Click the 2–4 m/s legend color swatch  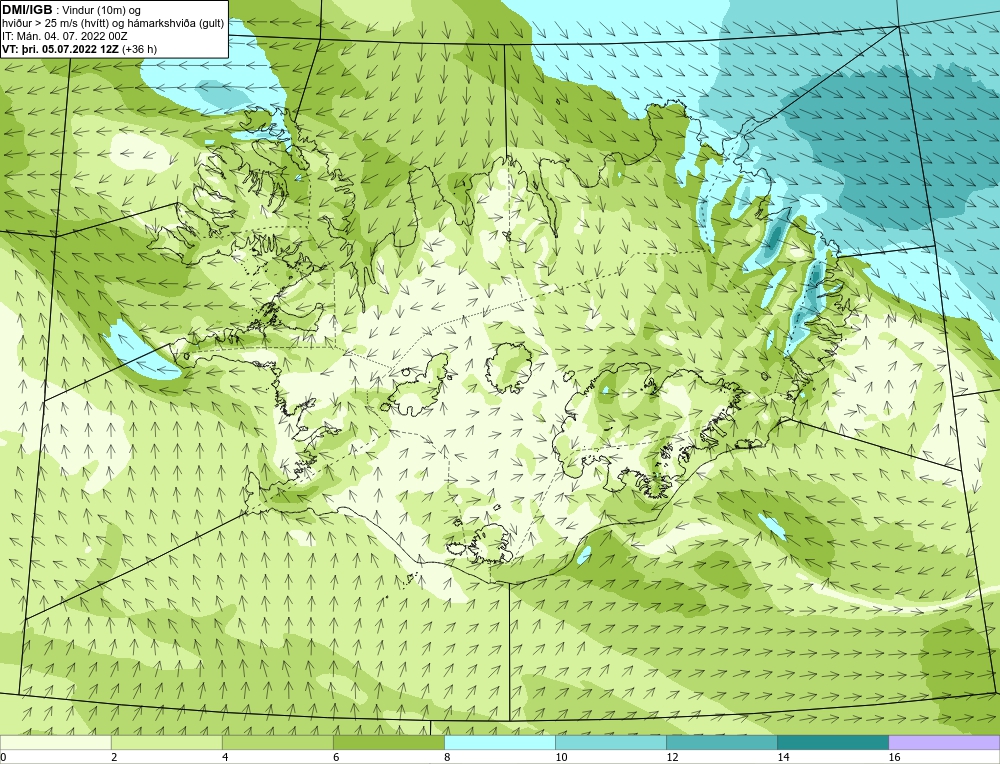166,742
